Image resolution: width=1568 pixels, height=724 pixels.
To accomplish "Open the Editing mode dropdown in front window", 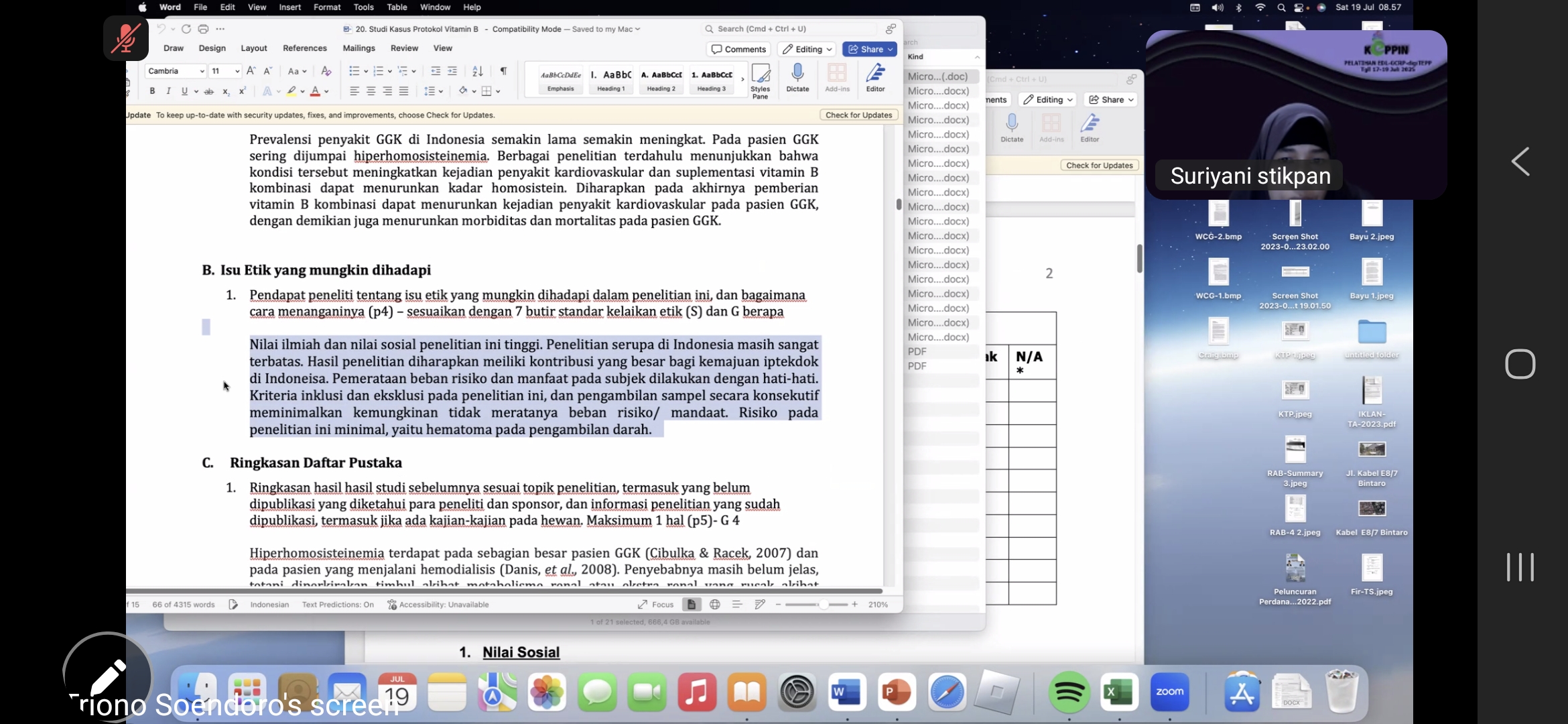I will pos(807,49).
